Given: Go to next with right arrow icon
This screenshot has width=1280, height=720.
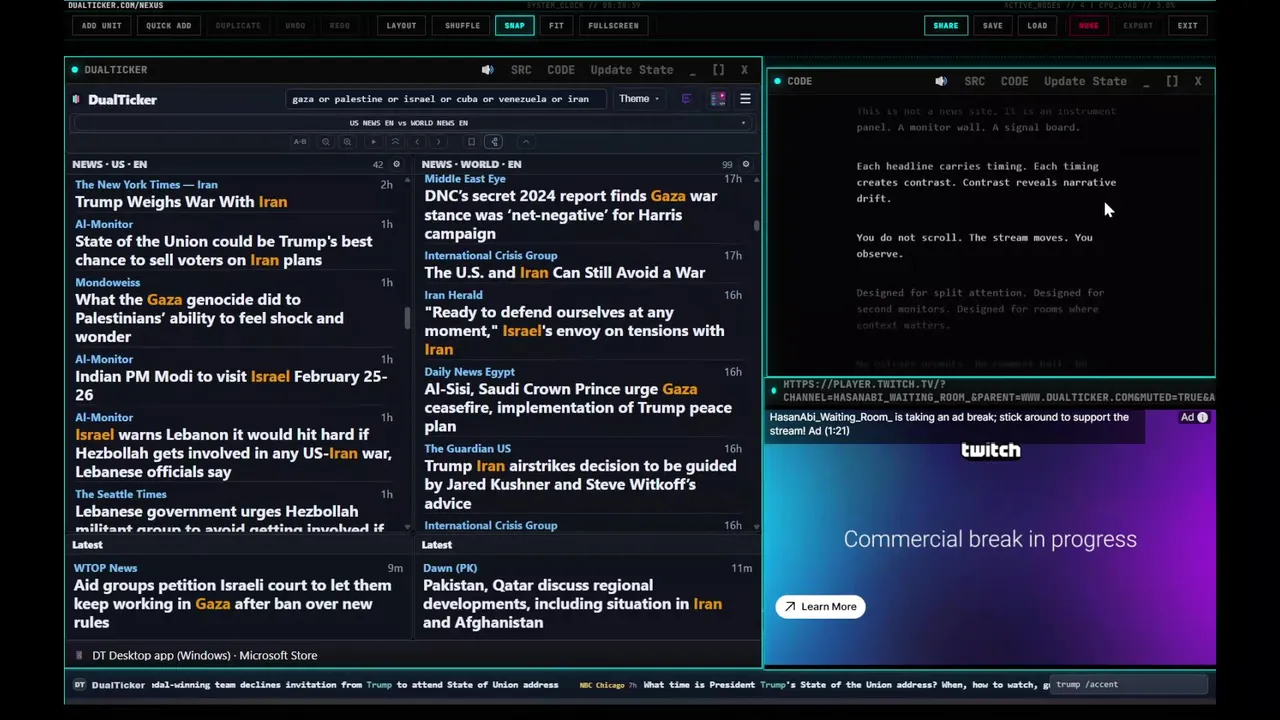Looking at the screenshot, I should 438,142.
